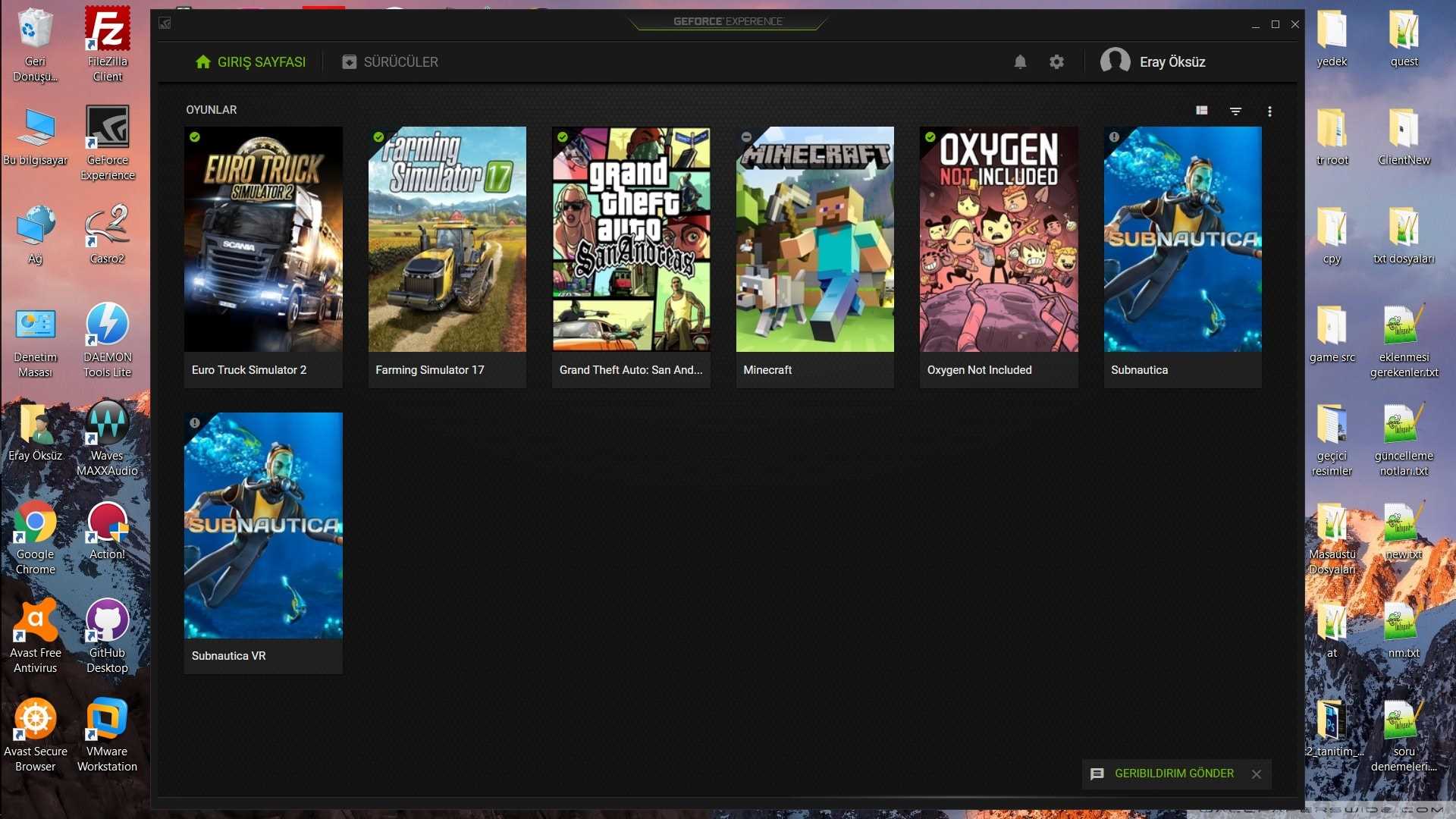Open GeForce Experience settings gear icon
The width and height of the screenshot is (1456, 819).
pyautogui.click(x=1056, y=62)
